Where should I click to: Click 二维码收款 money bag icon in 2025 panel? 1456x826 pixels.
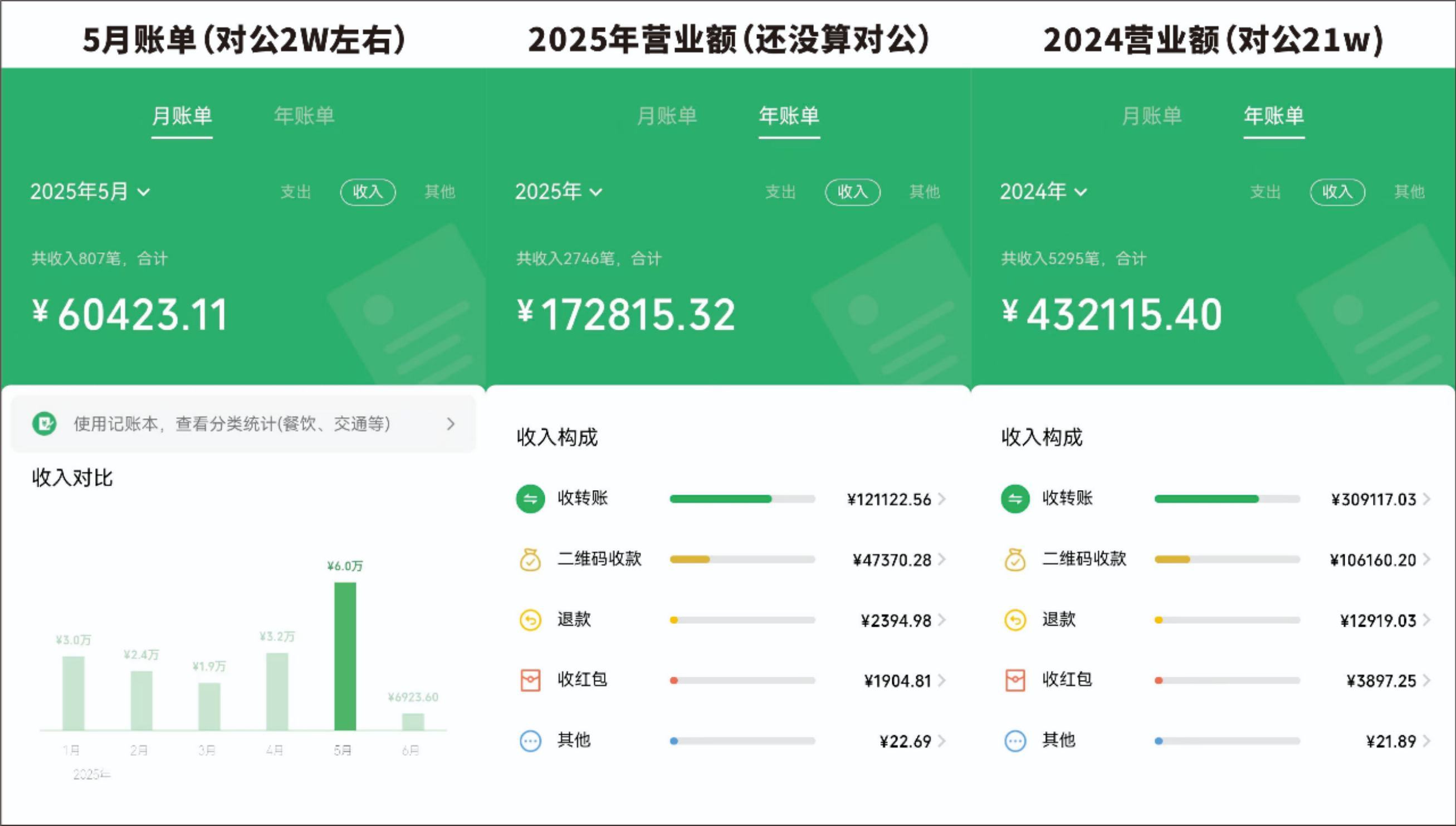click(x=530, y=560)
